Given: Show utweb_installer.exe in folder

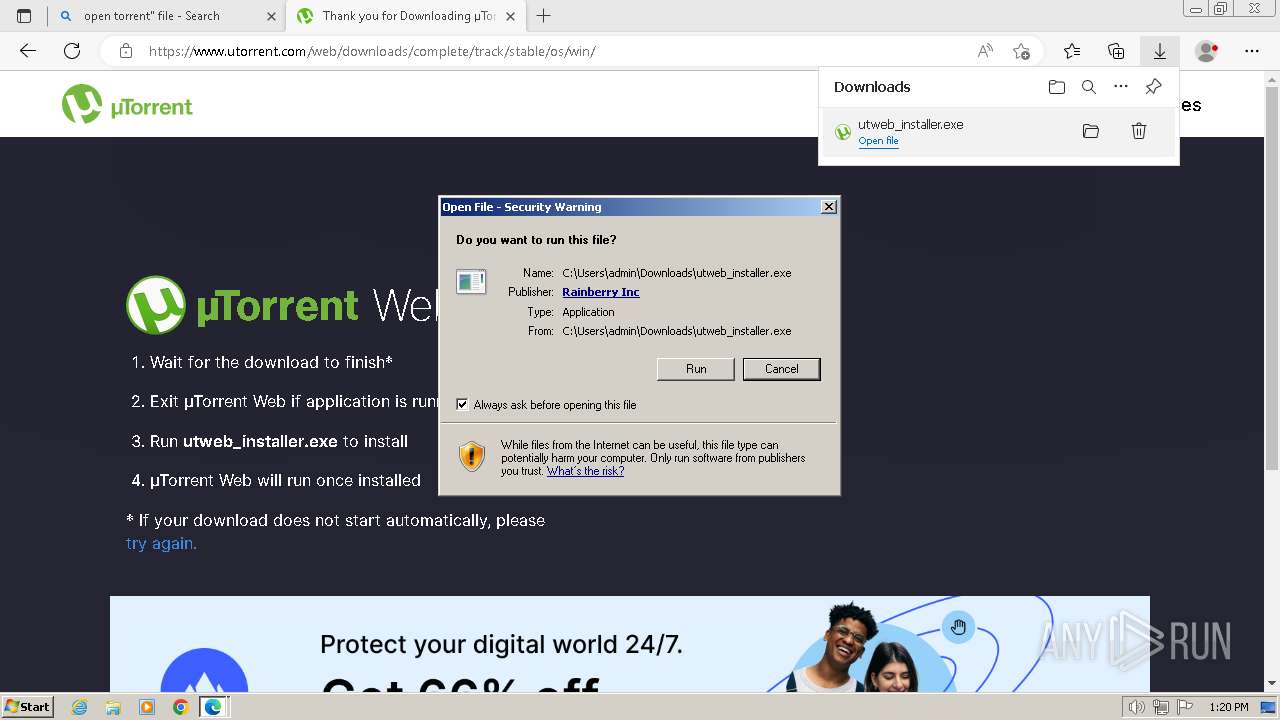Looking at the screenshot, I should [x=1091, y=131].
